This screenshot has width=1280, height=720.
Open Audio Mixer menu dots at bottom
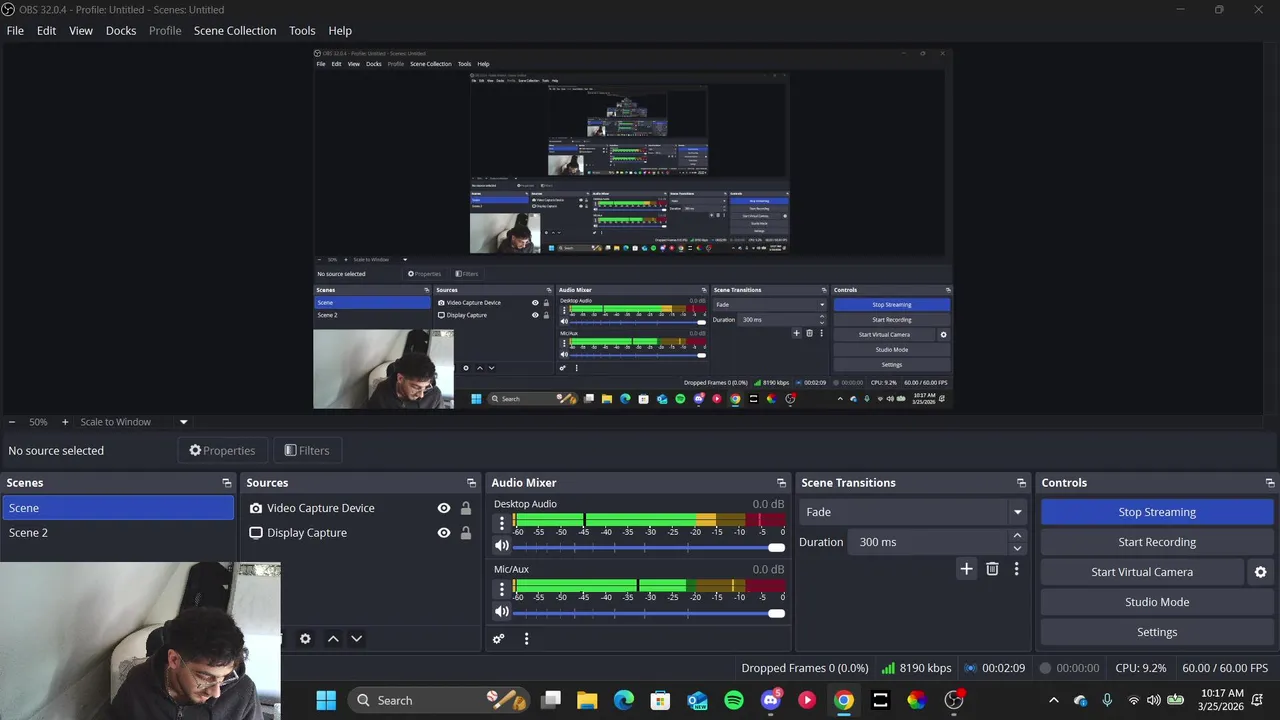(526, 639)
